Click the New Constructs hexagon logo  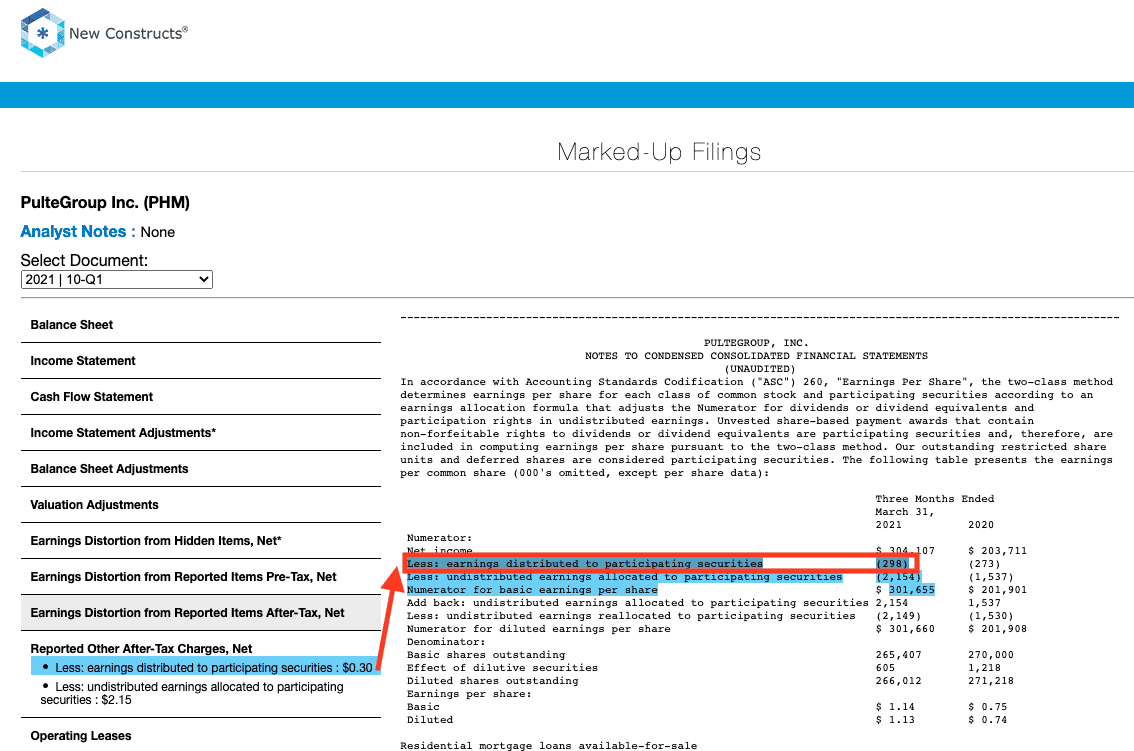[x=43, y=33]
